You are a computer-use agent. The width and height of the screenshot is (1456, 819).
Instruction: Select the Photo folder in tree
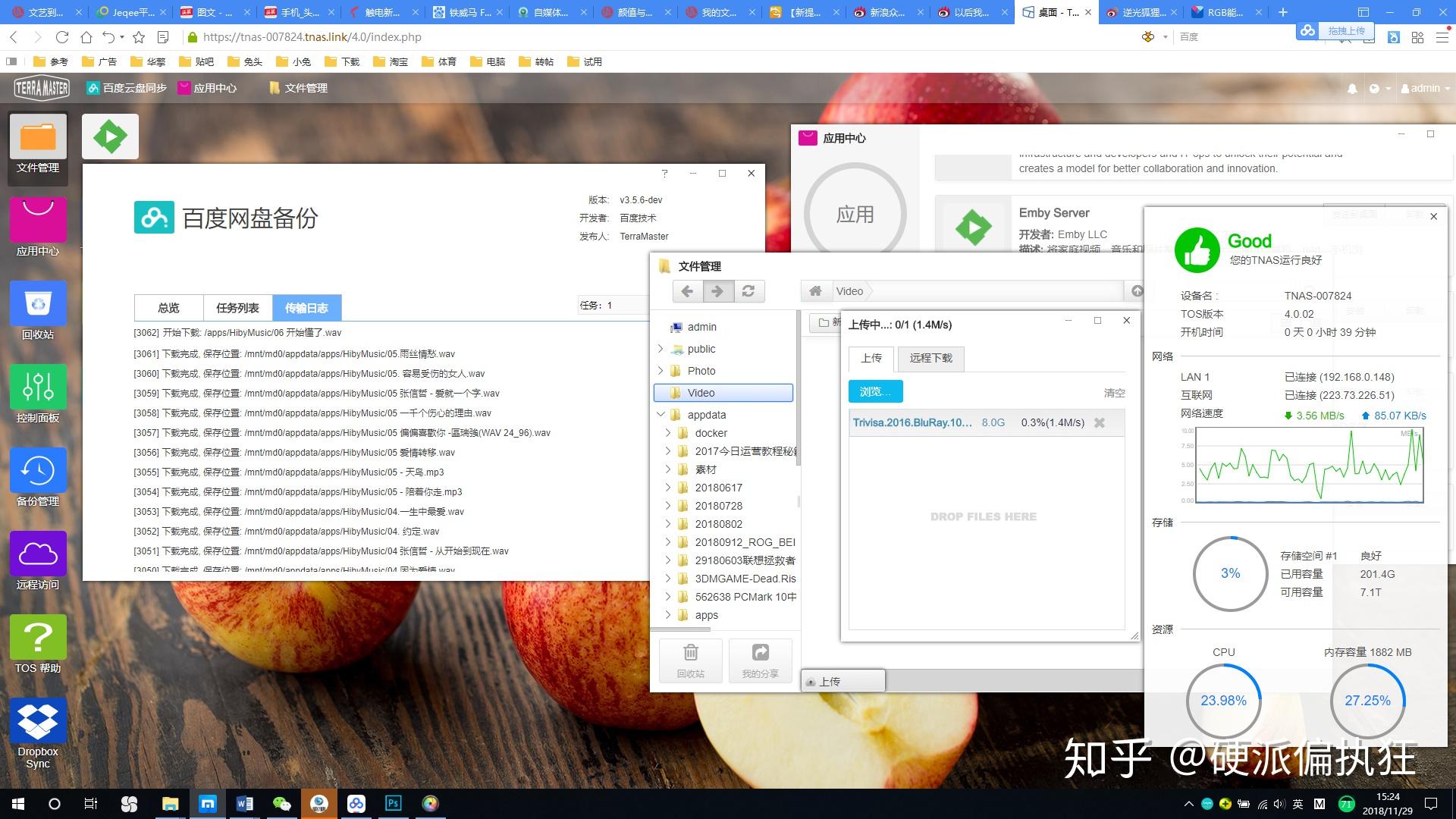701,371
